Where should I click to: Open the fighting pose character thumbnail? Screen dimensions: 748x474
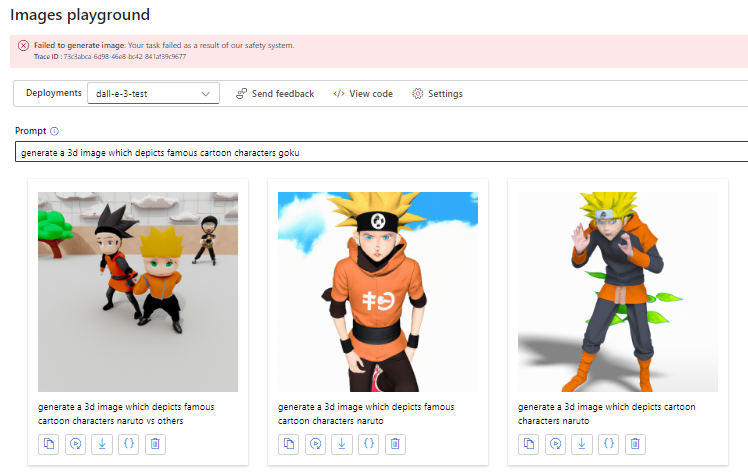[618, 292]
